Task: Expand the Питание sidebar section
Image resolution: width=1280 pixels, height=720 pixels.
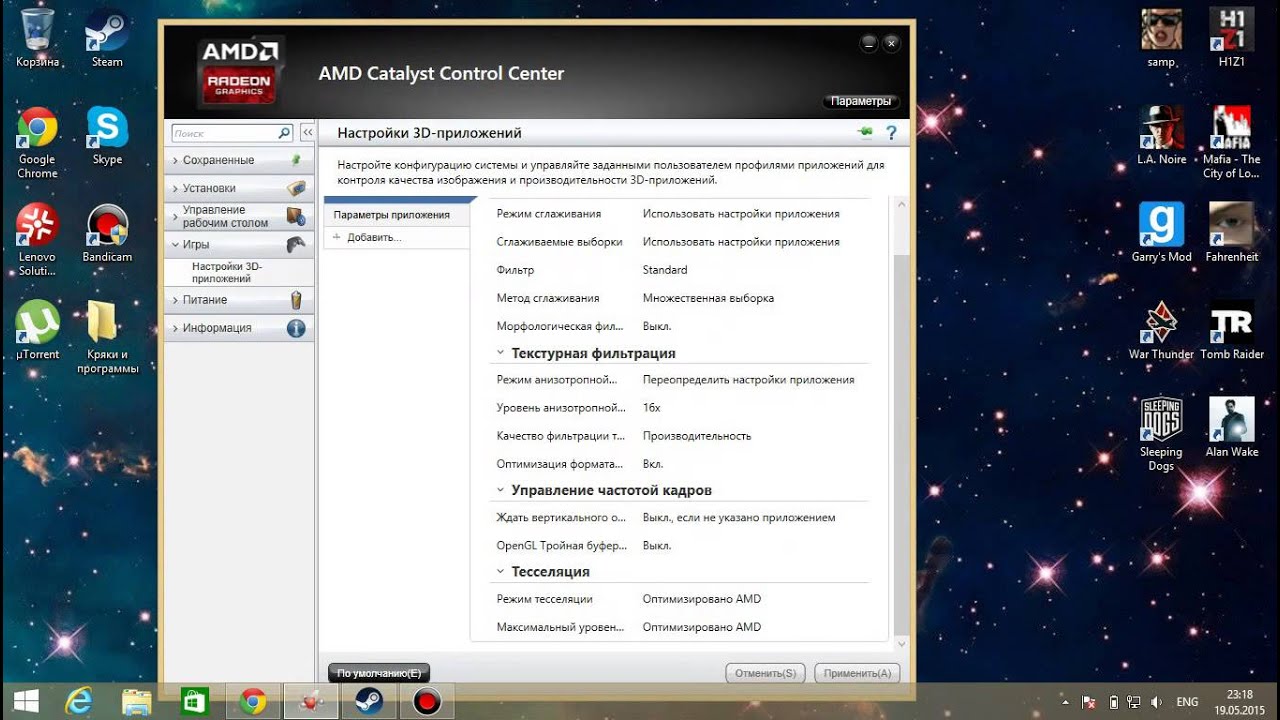Action: (x=238, y=300)
